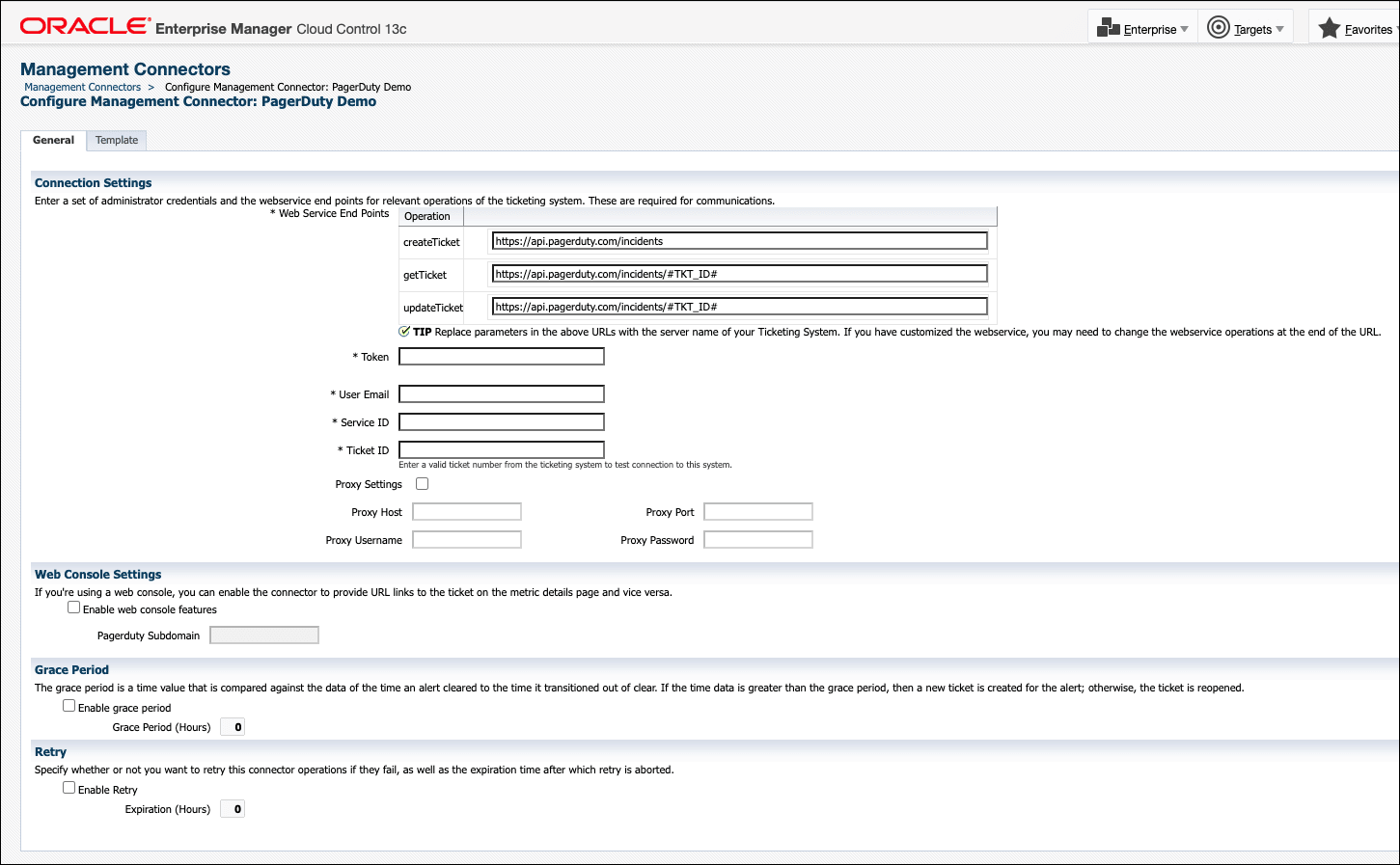Click the Grace Period Hours field

coord(232,726)
